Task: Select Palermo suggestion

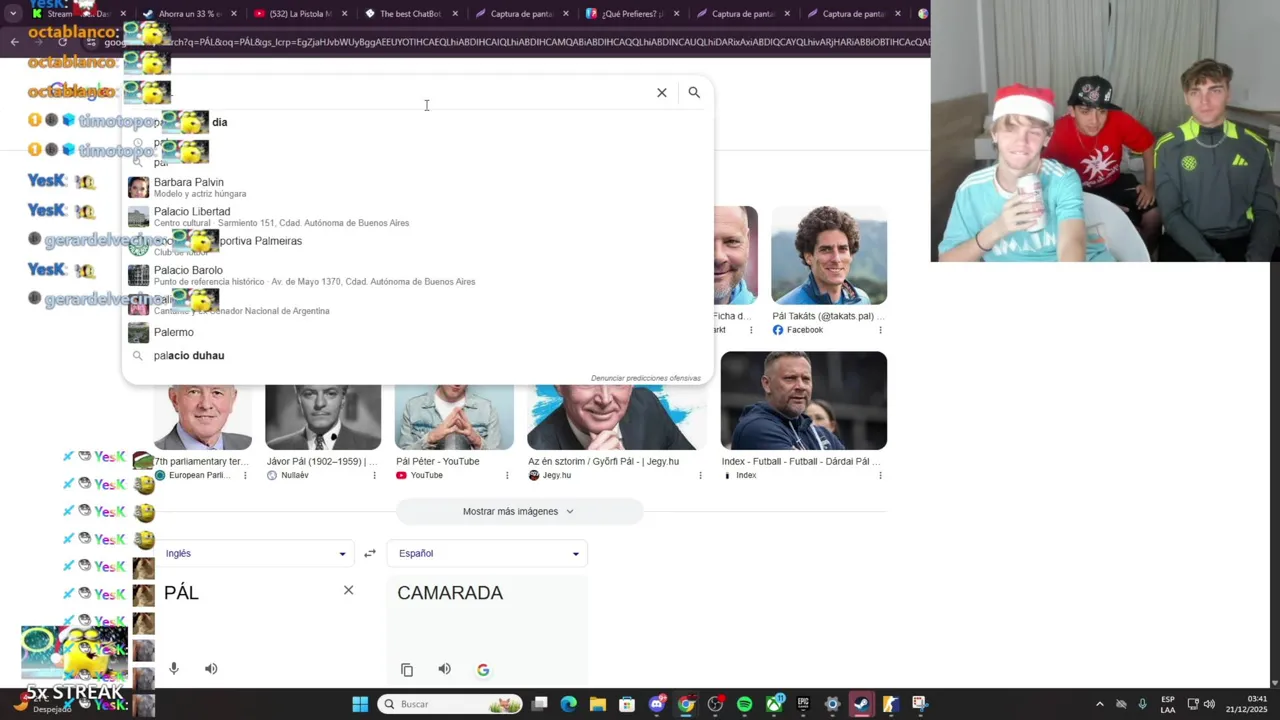Action: pos(418,332)
